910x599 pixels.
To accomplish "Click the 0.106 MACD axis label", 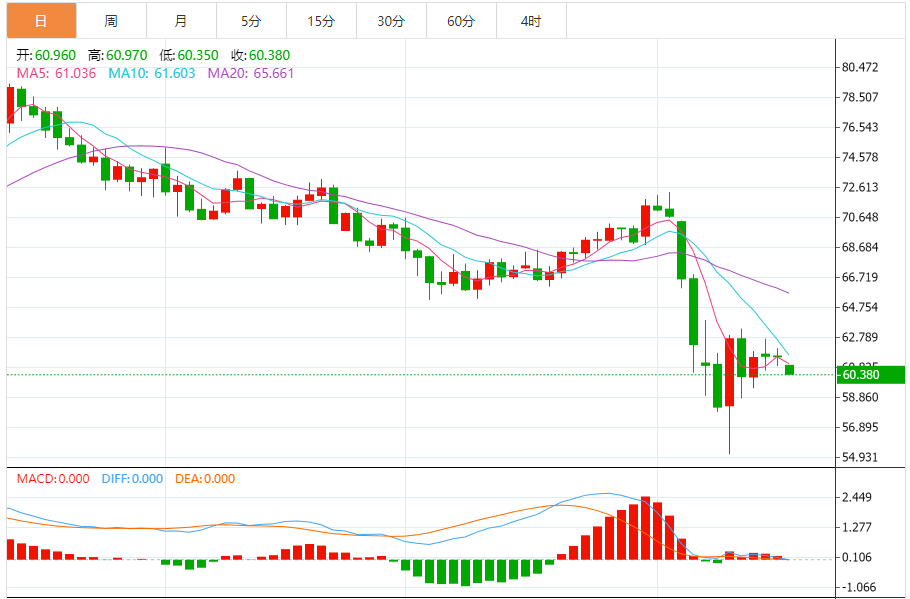I will [857, 558].
